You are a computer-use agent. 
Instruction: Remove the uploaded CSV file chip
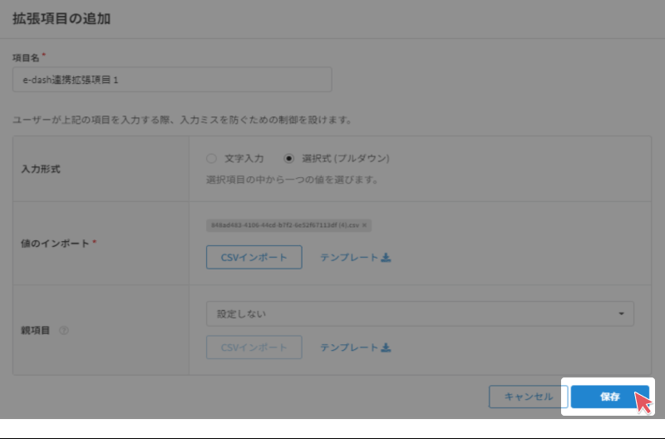coord(365,226)
